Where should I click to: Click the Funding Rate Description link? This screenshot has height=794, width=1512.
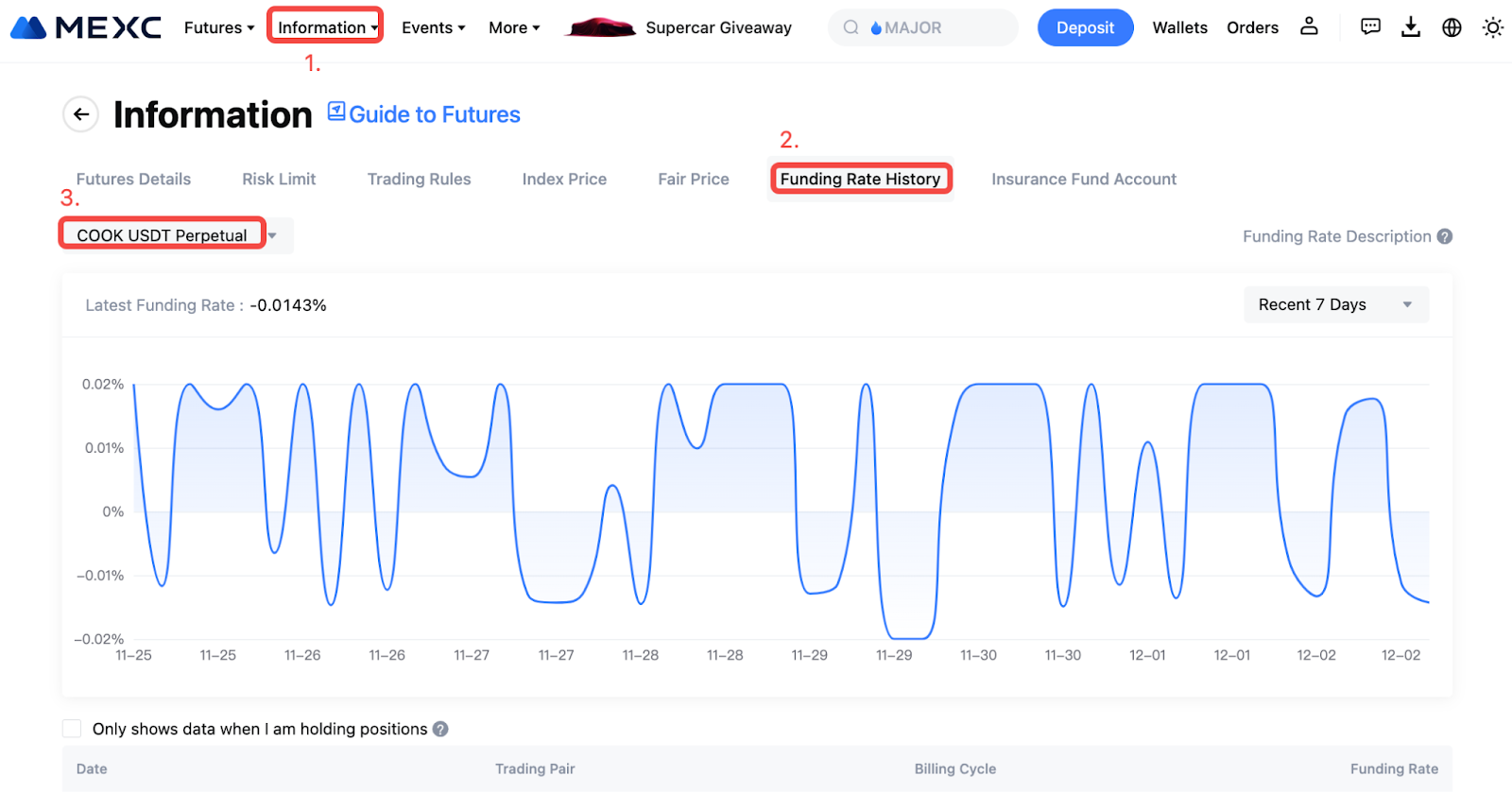pyautogui.click(x=1336, y=236)
